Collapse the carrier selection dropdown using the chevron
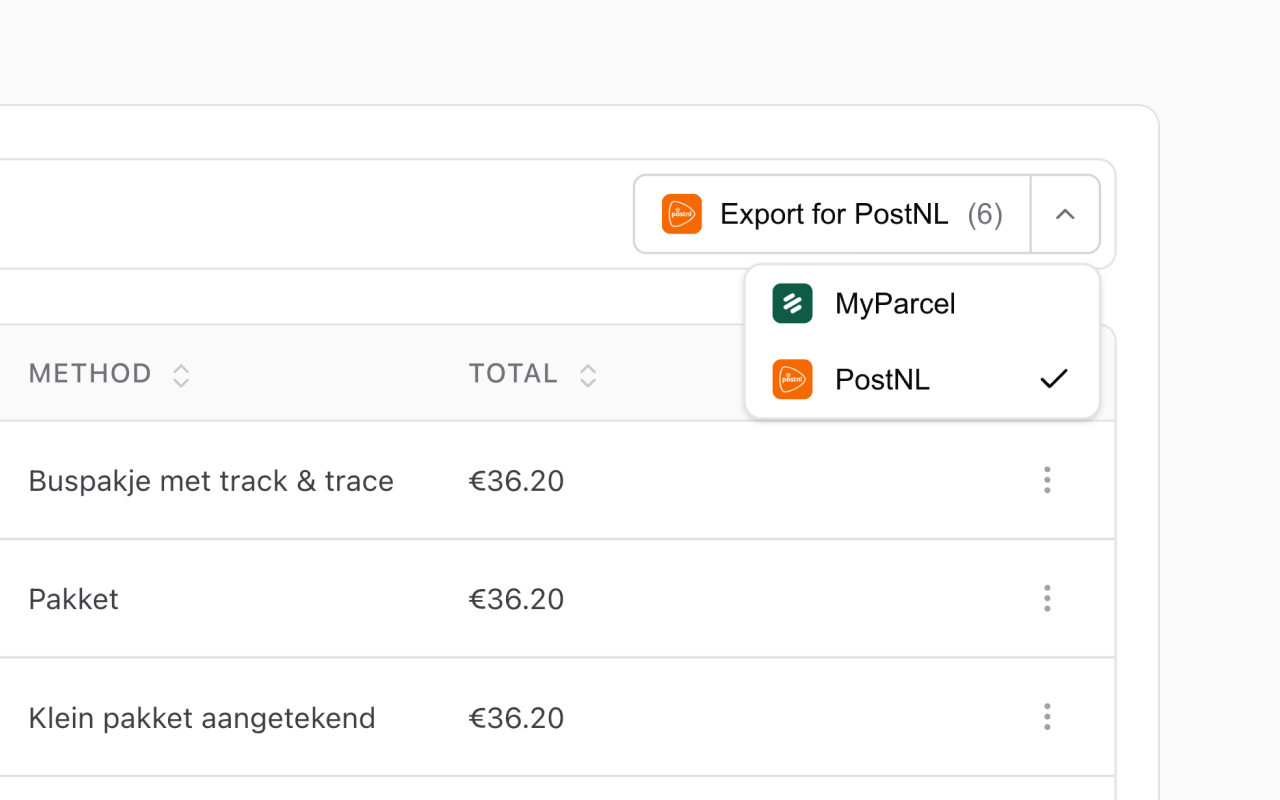 1065,213
